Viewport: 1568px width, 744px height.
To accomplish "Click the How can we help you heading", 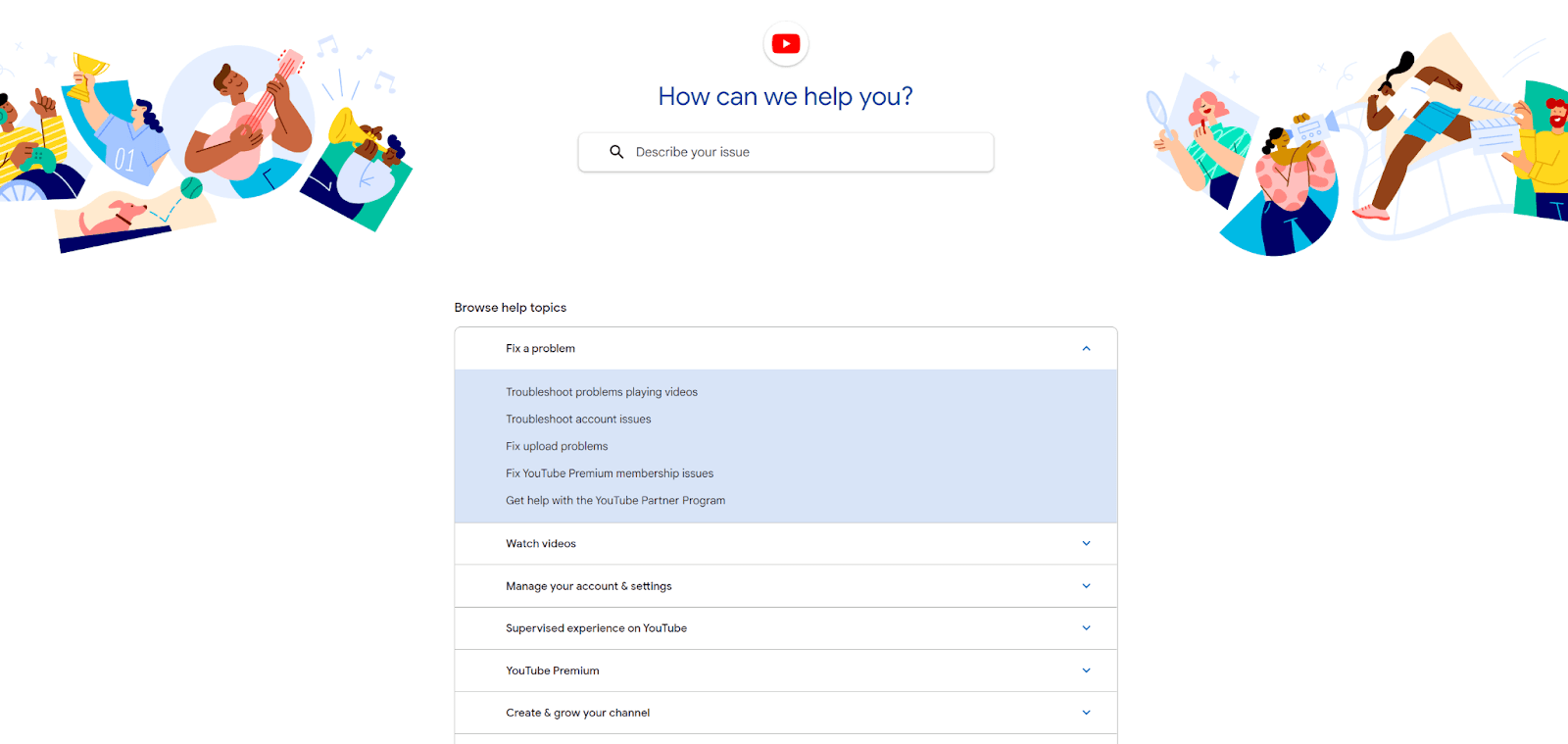I will (x=785, y=97).
